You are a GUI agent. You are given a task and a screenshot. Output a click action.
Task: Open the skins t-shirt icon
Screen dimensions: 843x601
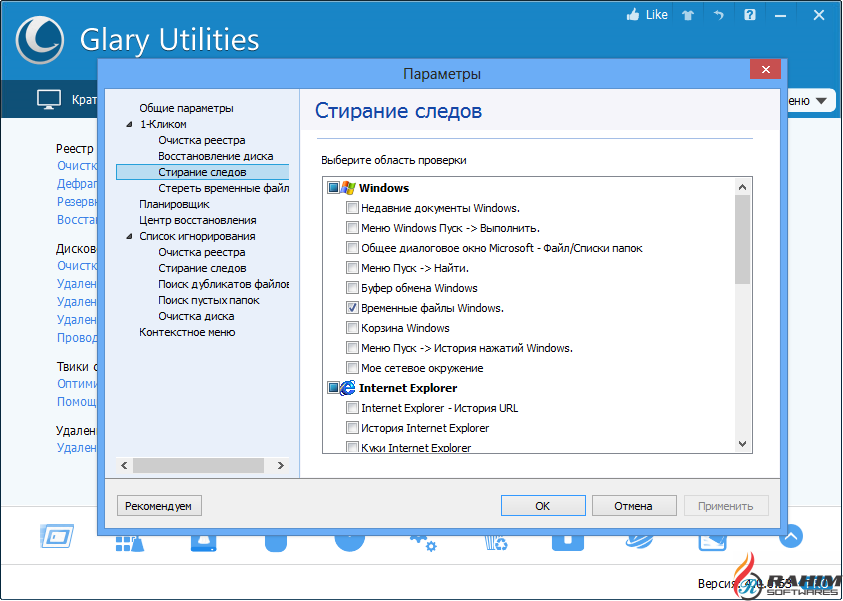pos(688,15)
